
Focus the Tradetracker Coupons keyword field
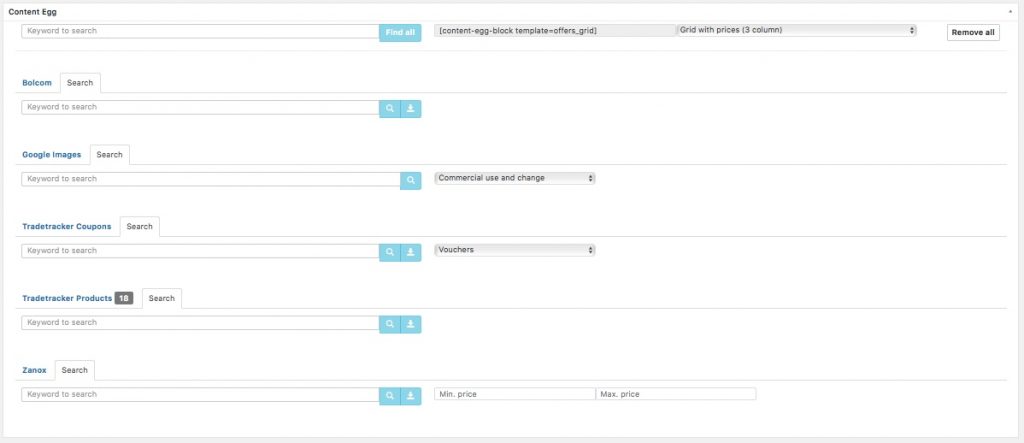pos(200,251)
